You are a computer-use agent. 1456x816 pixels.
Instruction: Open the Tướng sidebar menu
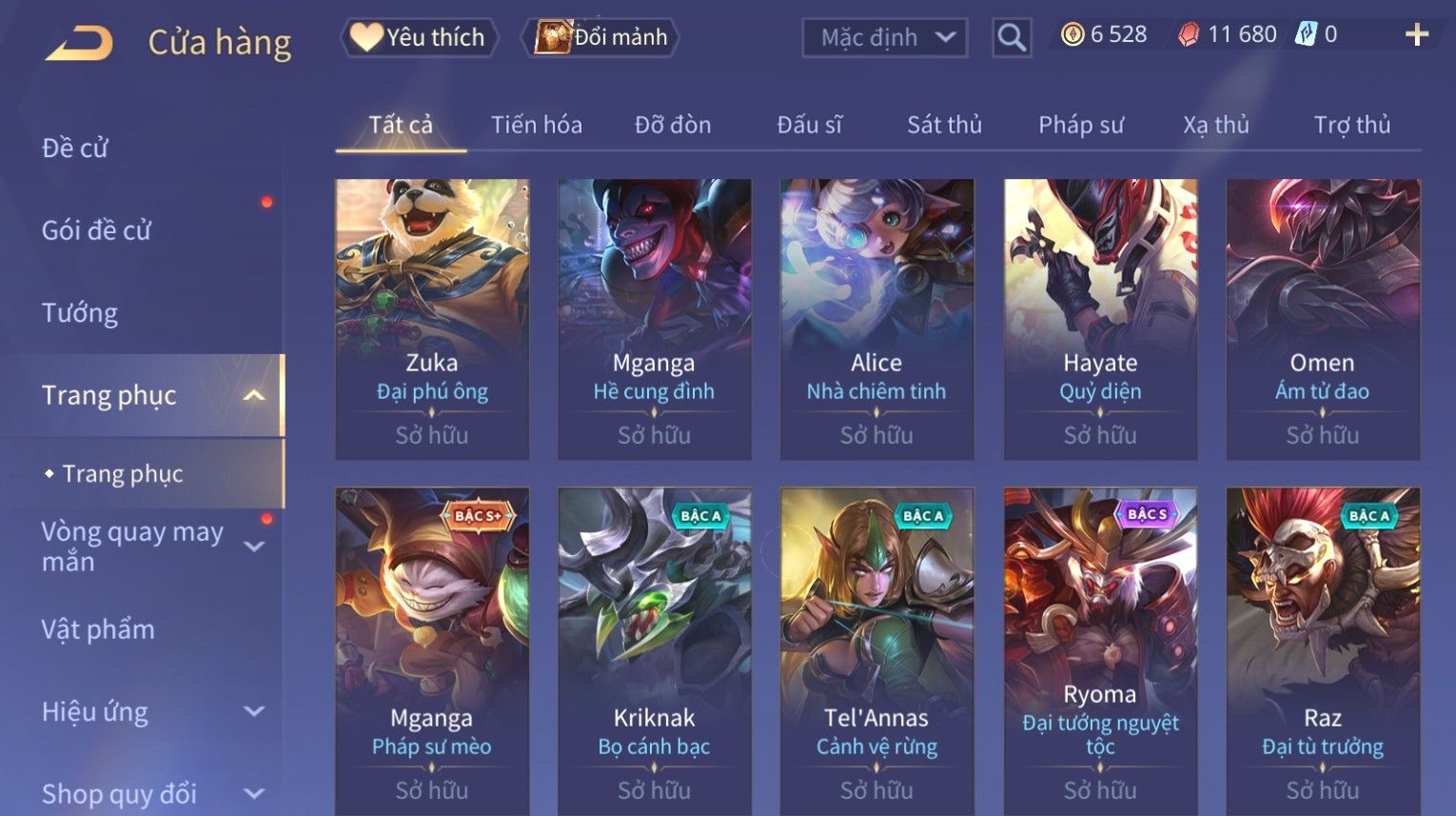point(80,312)
